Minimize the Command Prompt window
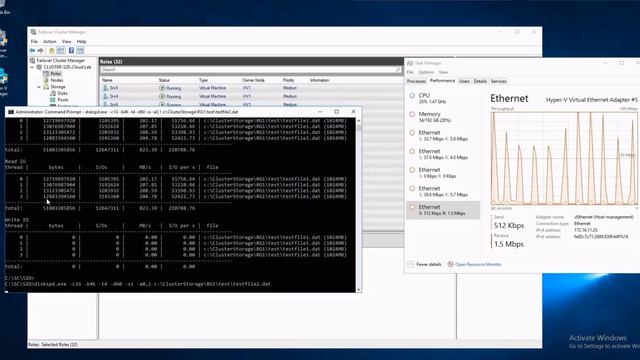 [320, 111]
